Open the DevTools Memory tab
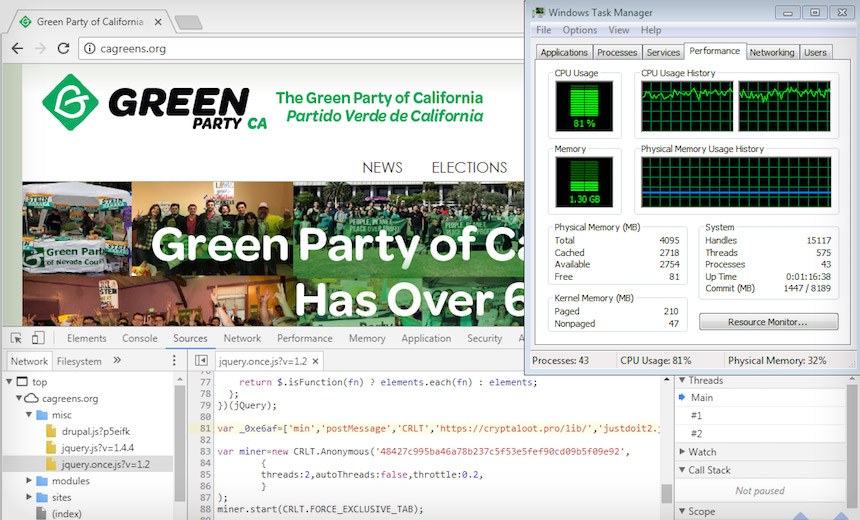 [x=367, y=338]
